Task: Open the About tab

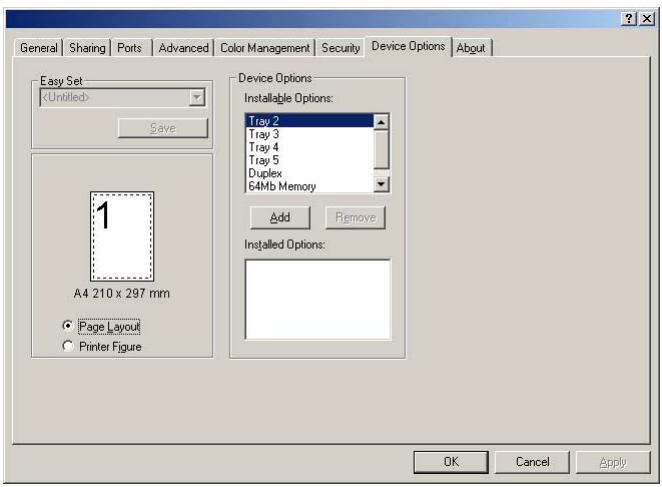Action: tap(471, 48)
